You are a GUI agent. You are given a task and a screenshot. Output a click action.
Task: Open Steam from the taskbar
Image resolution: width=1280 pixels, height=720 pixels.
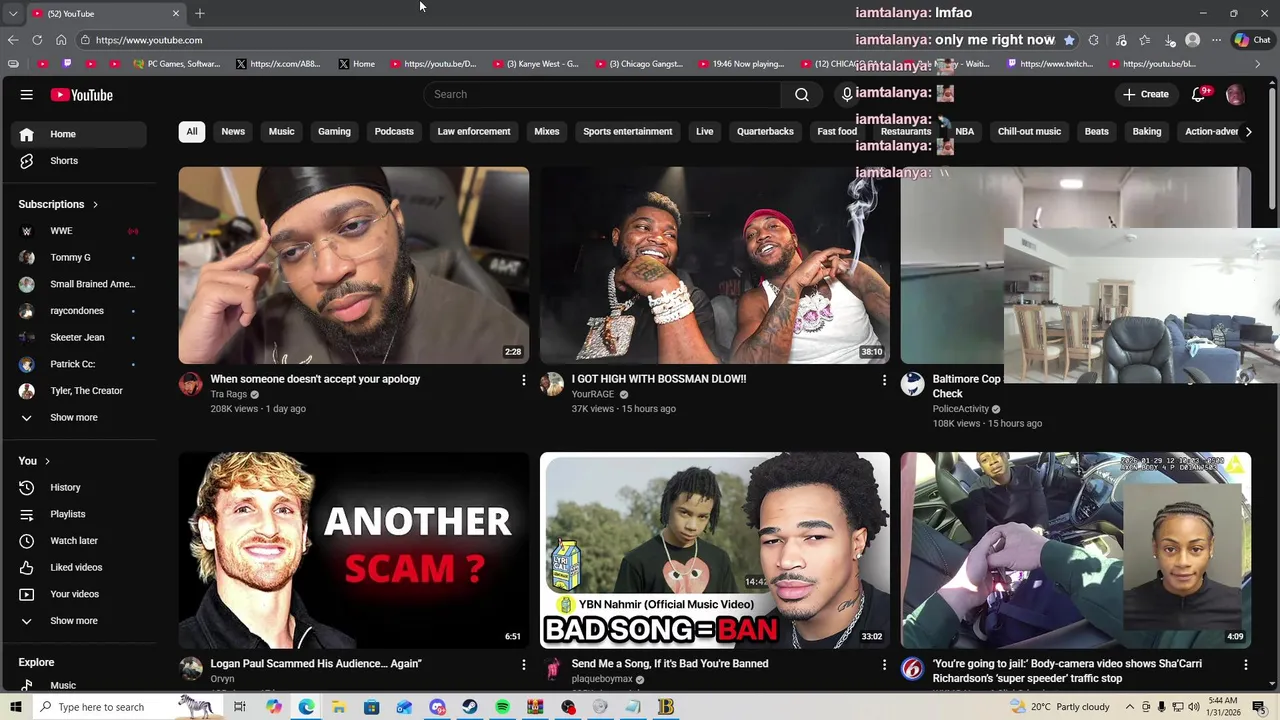pyautogui.click(x=469, y=707)
